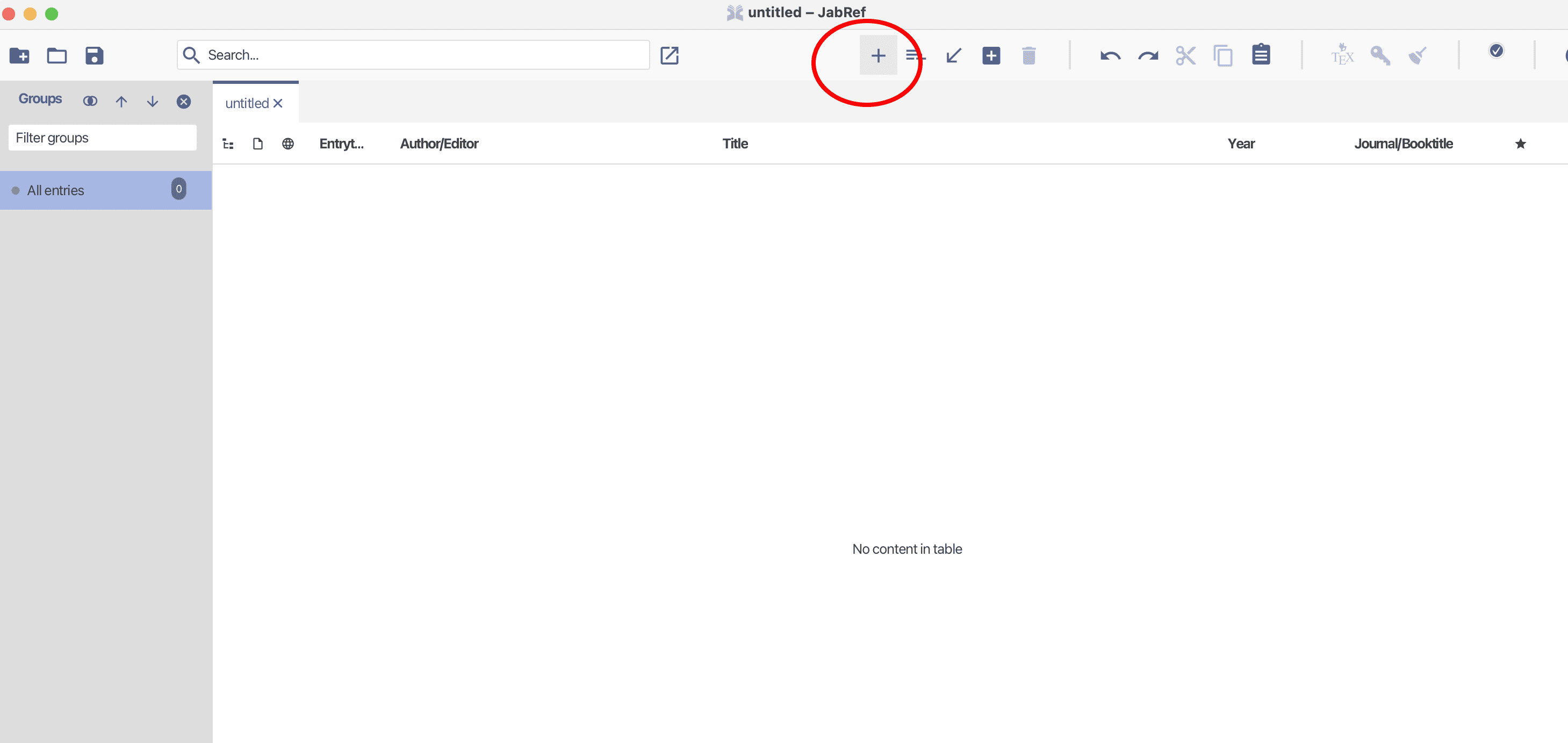Sort by the Year column header
1568x743 pixels.
(x=1241, y=144)
